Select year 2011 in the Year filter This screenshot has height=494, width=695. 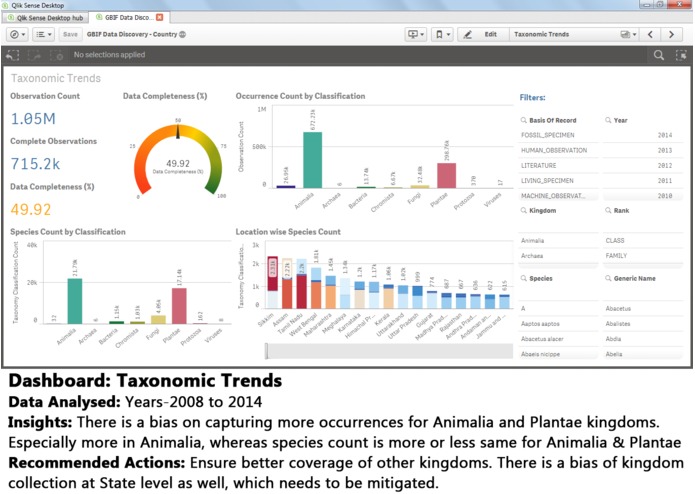coord(643,180)
